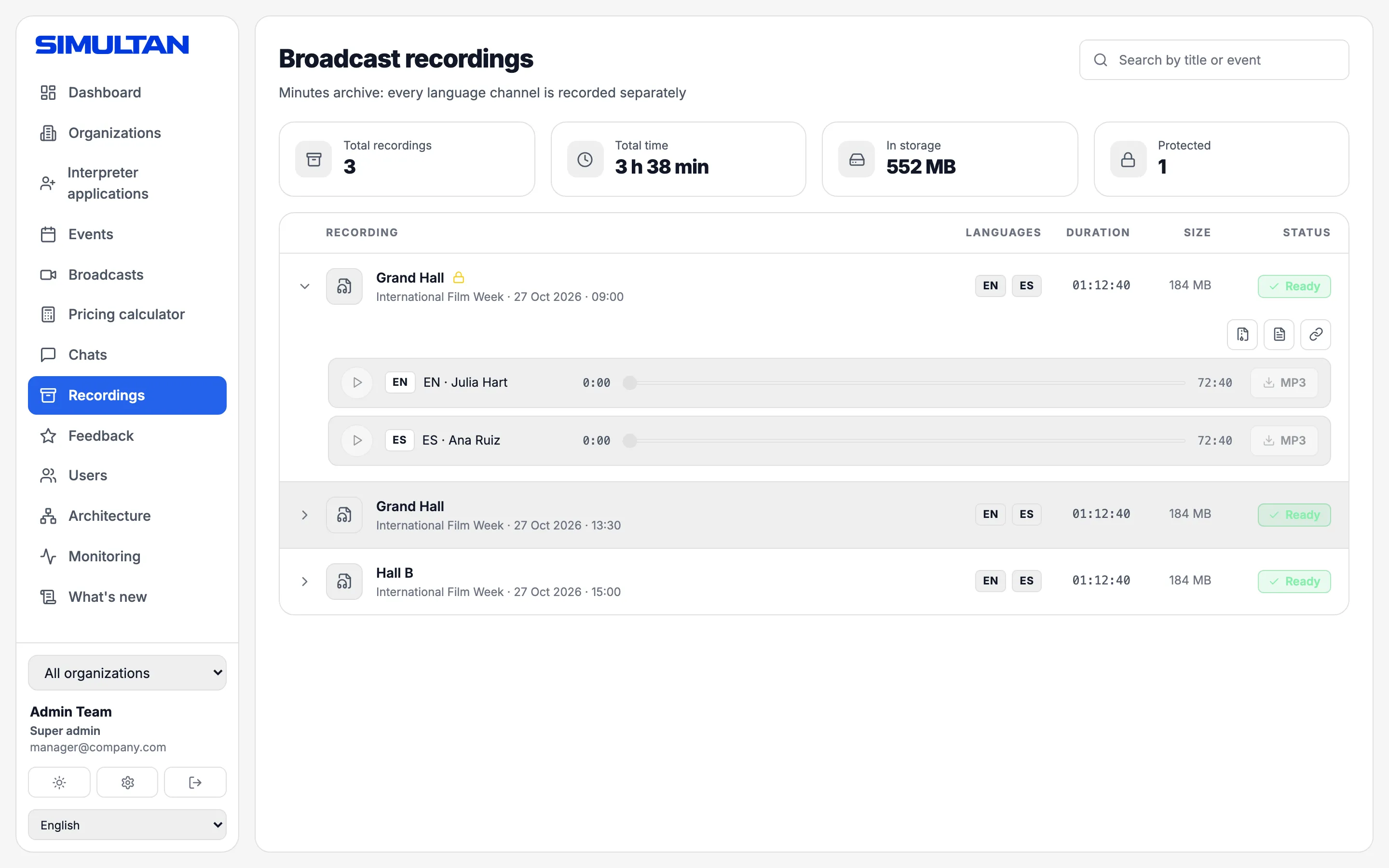Open Pricing calculator
This screenshot has width=1389, height=868.
click(127, 314)
